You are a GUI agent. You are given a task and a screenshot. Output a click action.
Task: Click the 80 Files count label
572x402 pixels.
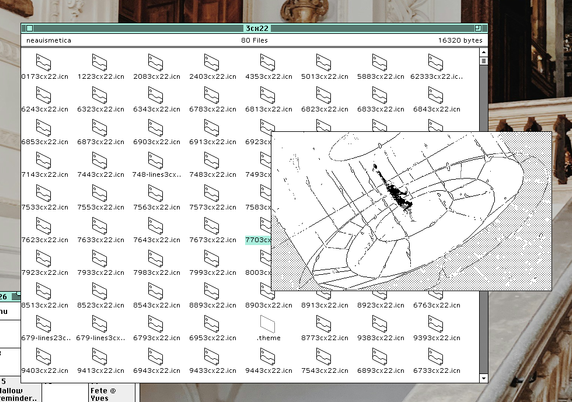tap(254, 40)
